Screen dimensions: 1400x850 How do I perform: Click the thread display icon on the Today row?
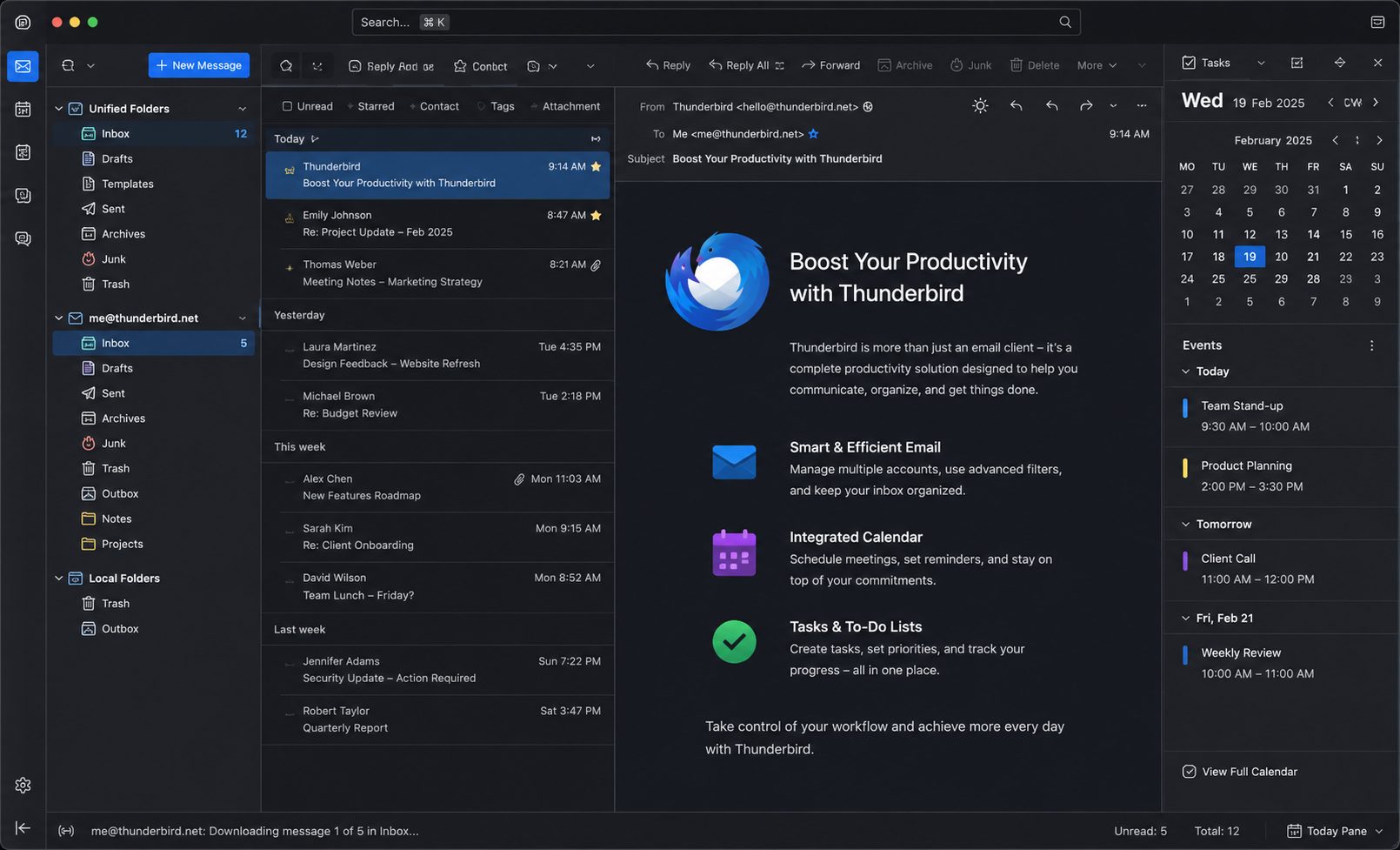click(x=596, y=139)
